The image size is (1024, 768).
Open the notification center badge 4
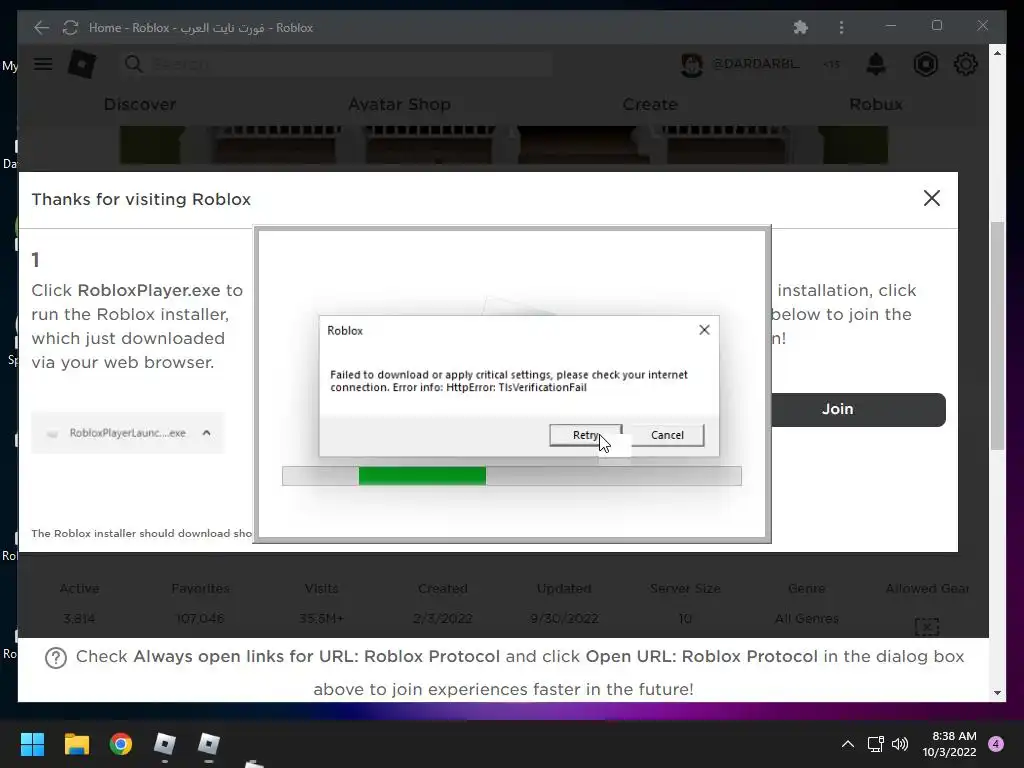[x=996, y=744]
